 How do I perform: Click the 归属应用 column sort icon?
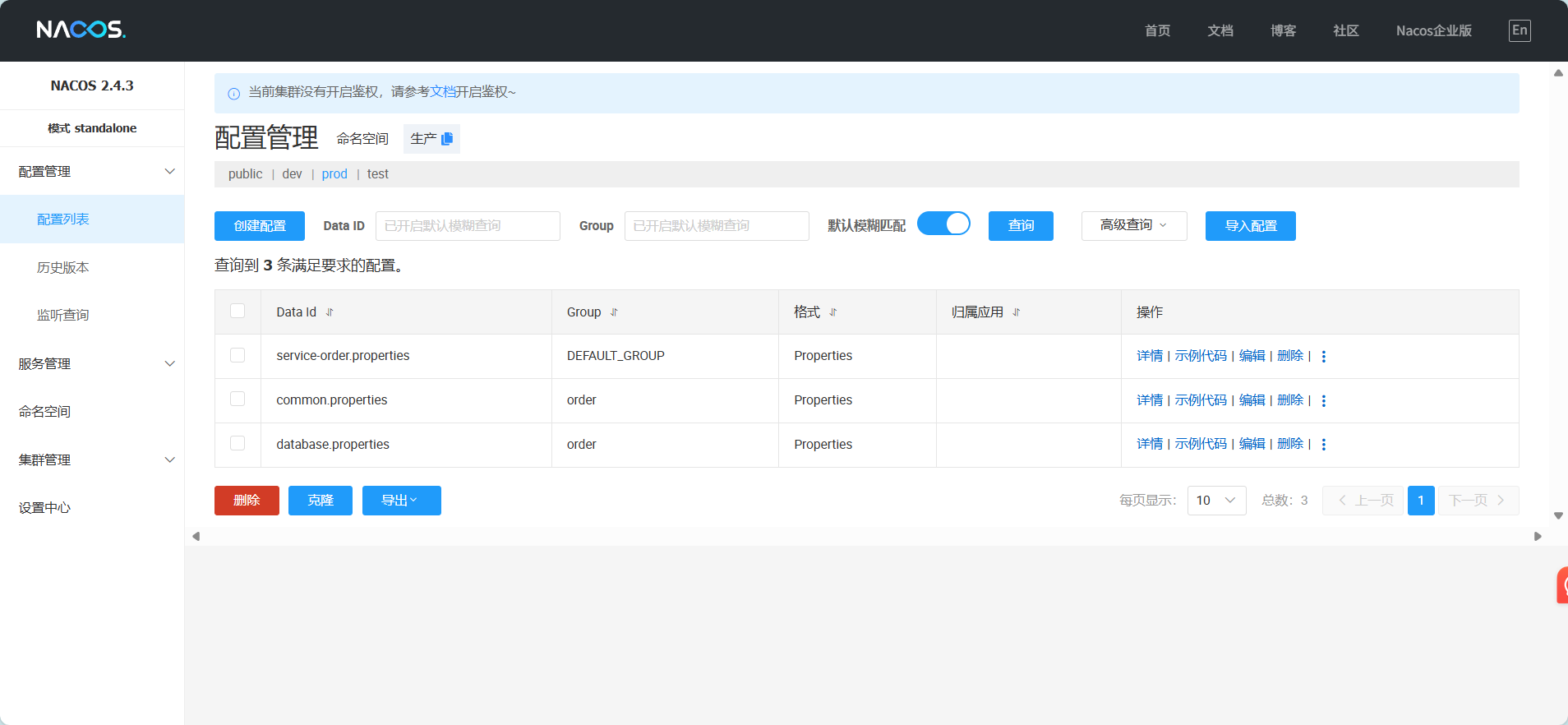(x=1016, y=312)
